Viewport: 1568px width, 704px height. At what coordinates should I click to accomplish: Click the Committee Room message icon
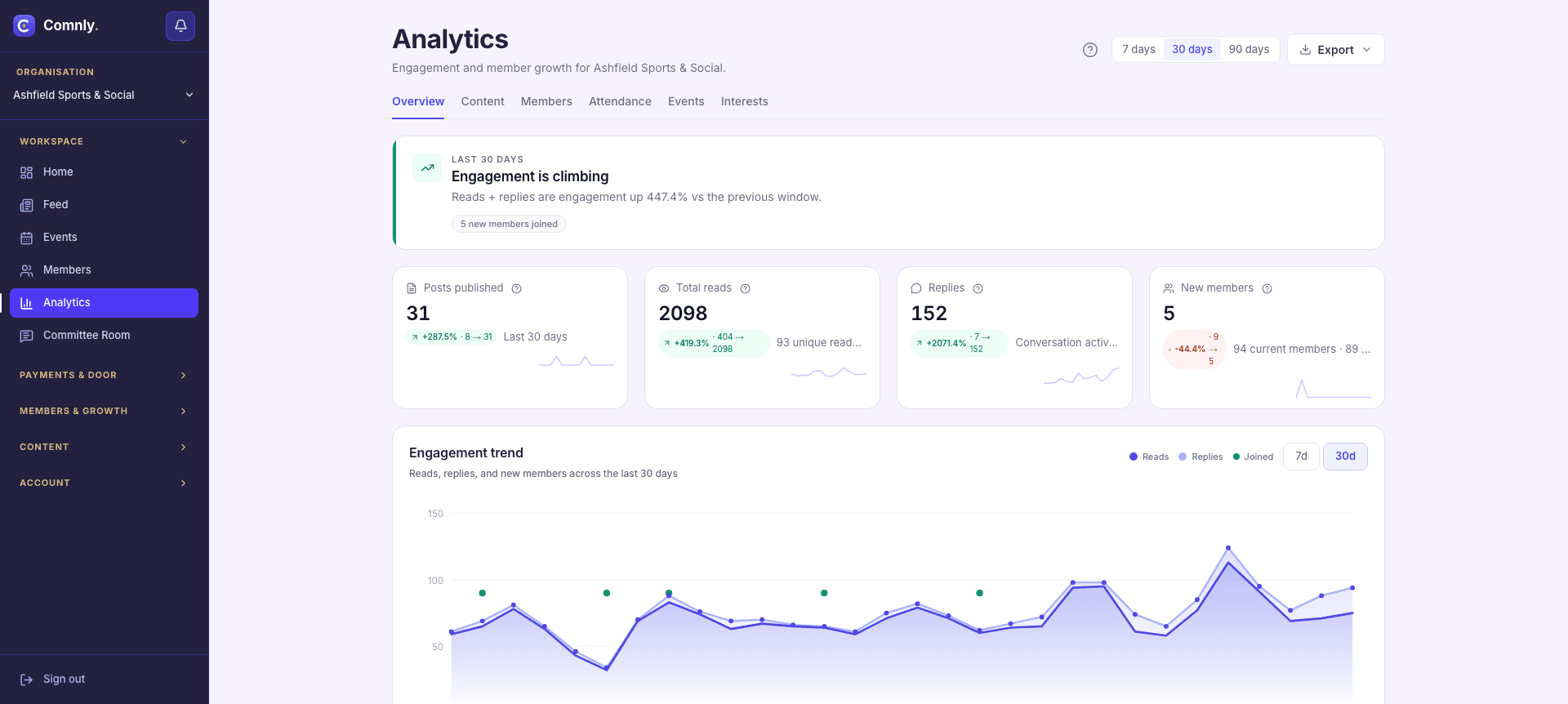[27, 336]
